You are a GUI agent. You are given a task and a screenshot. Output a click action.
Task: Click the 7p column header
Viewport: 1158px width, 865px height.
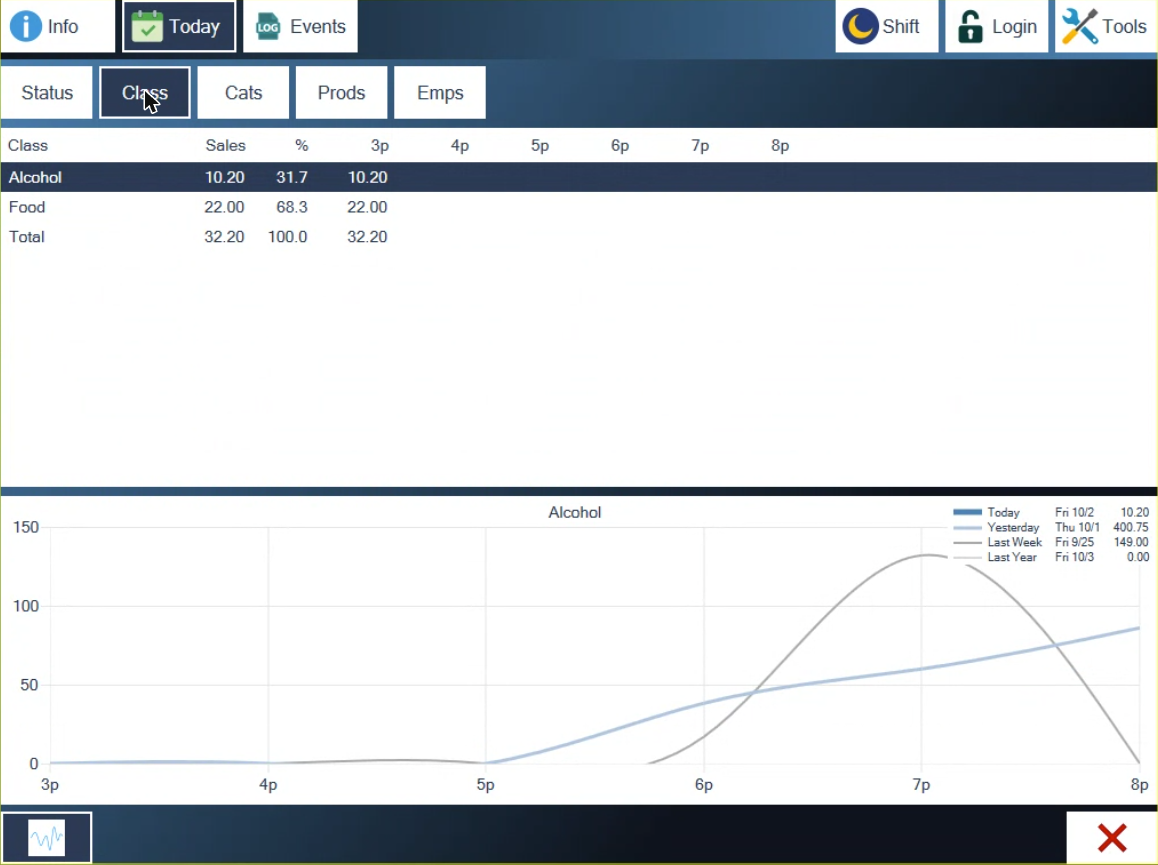(700, 146)
